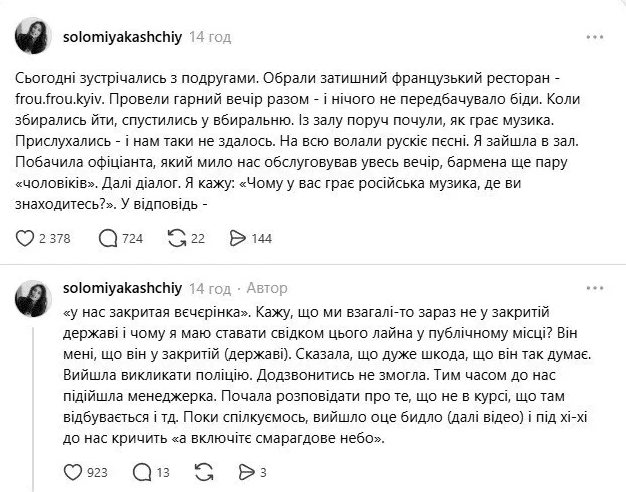The height and width of the screenshot is (492, 626).
Task: Open more options menu on second post
Action: coord(593,289)
